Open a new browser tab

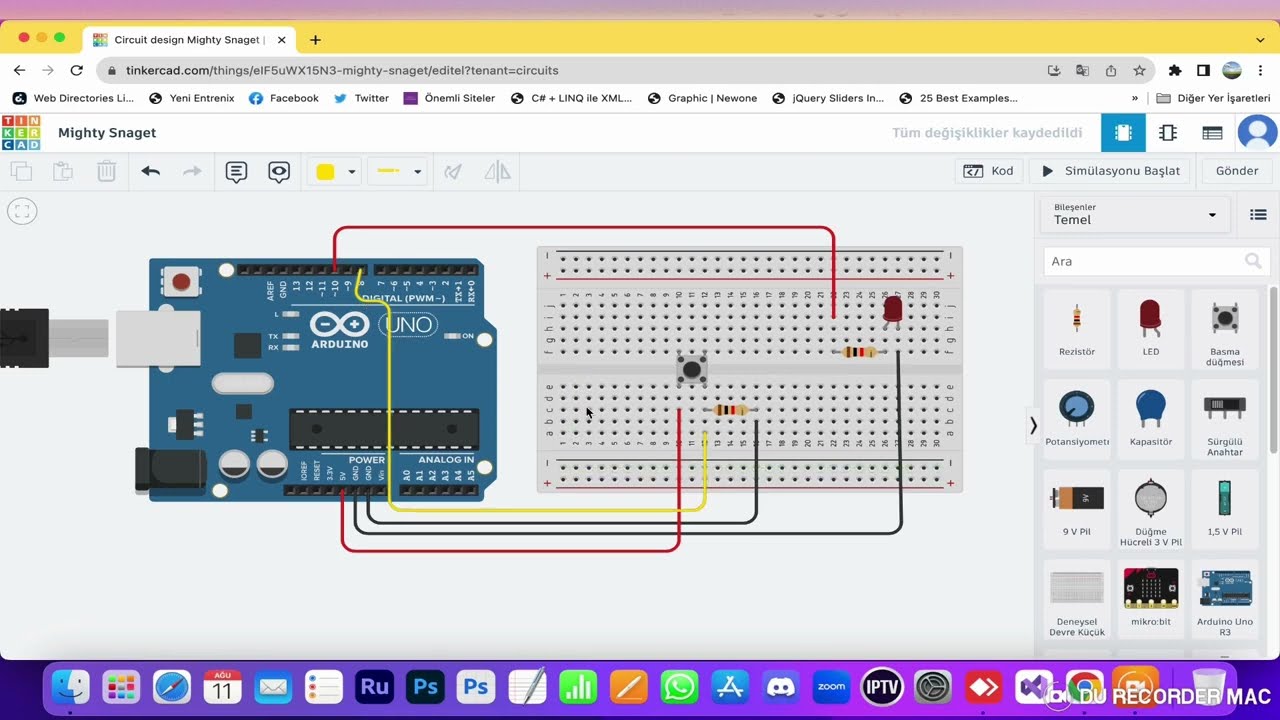click(315, 40)
